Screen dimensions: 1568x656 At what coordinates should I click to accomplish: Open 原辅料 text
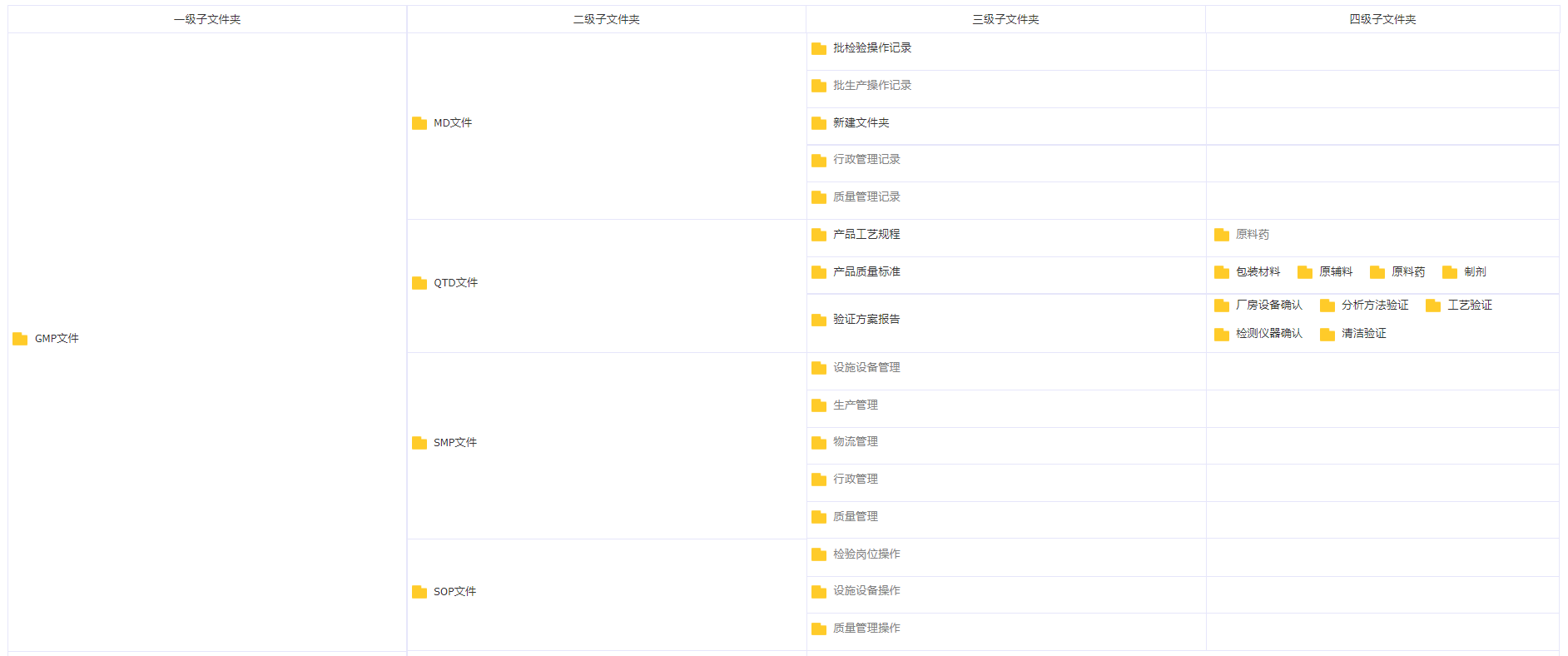tap(1336, 271)
